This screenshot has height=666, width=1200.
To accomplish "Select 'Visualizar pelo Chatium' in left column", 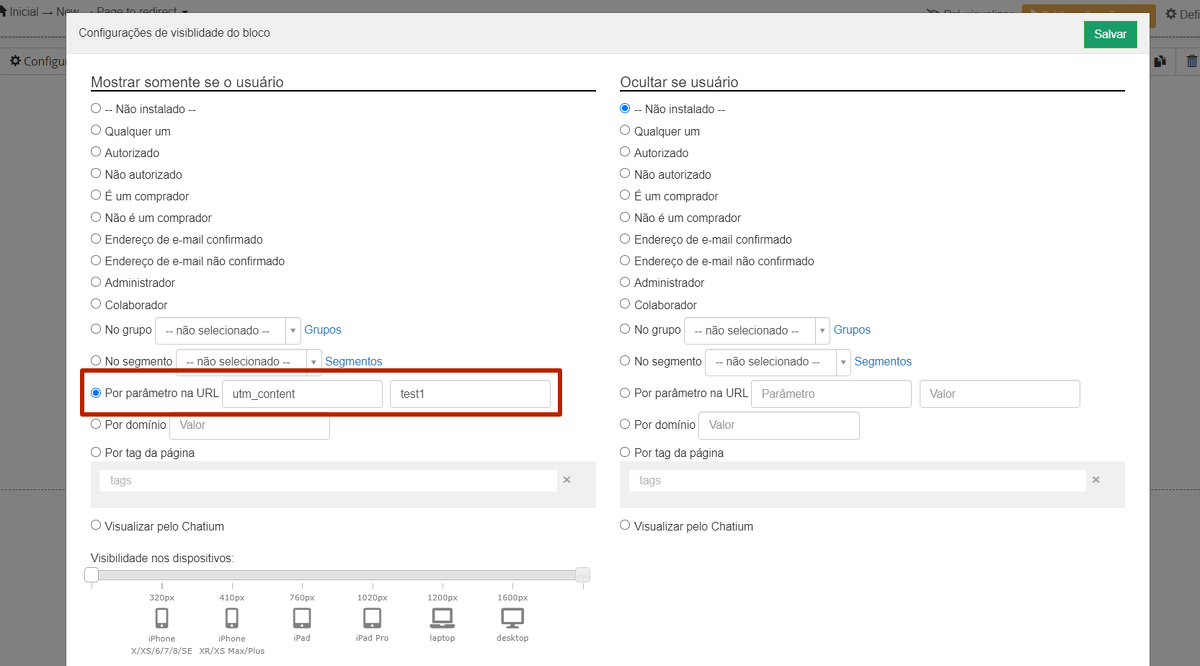I will pyautogui.click(x=96, y=526).
